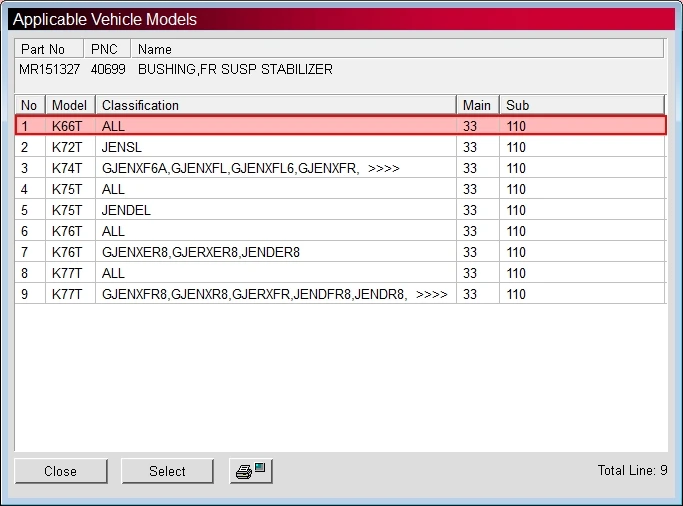Click the Name header in part info
683x506 pixels.
pyautogui.click(x=397, y=49)
